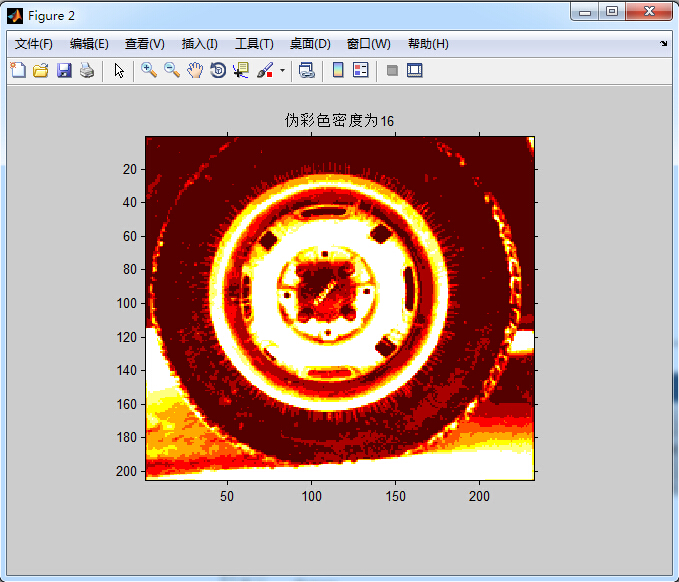Activate the Brush data tool
Image resolution: width=679 pixels, height=582 pixels.
[265, 70]
